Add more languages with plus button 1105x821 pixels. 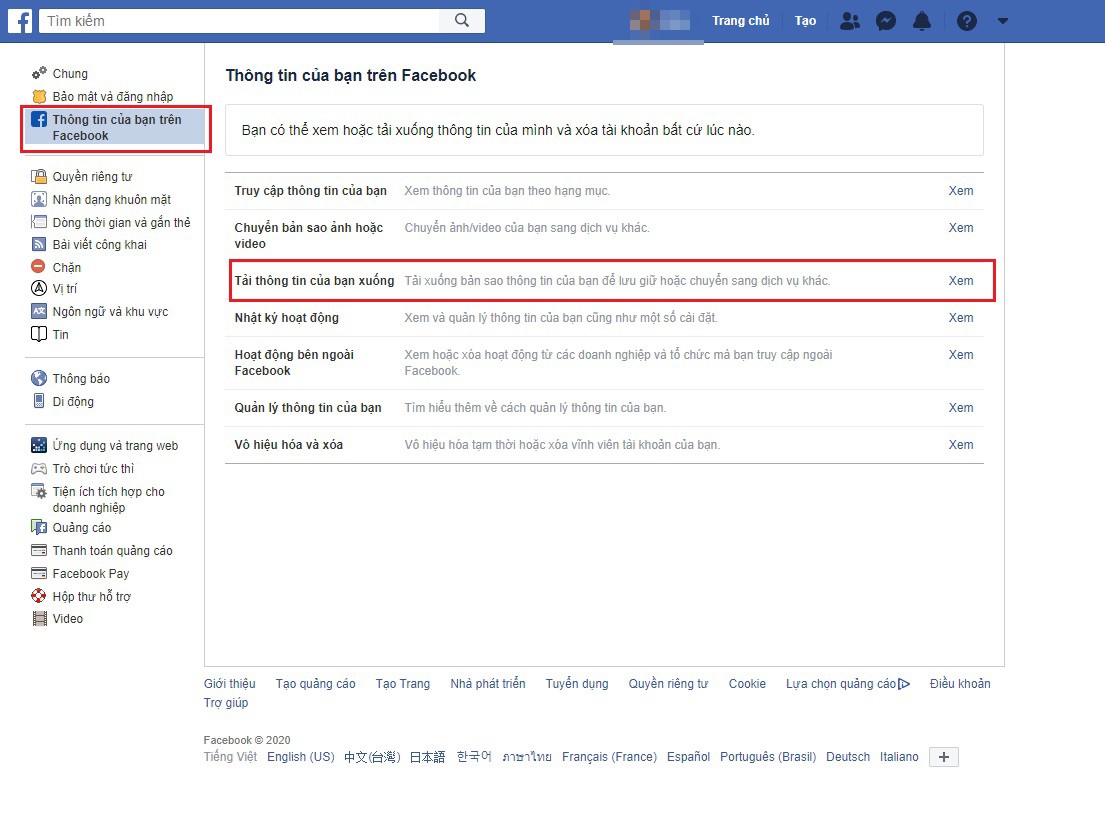[944, 757]
